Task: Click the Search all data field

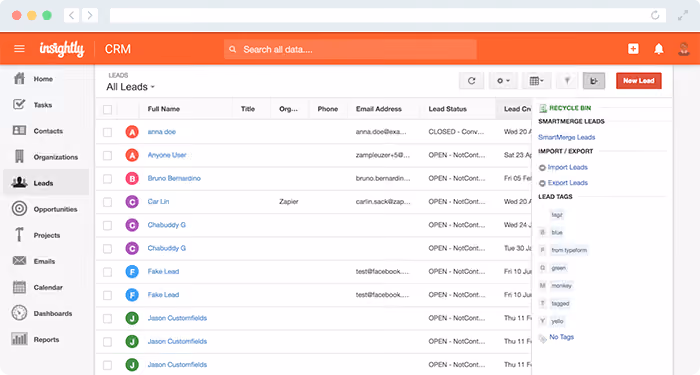Action: (x=350, y=49)
